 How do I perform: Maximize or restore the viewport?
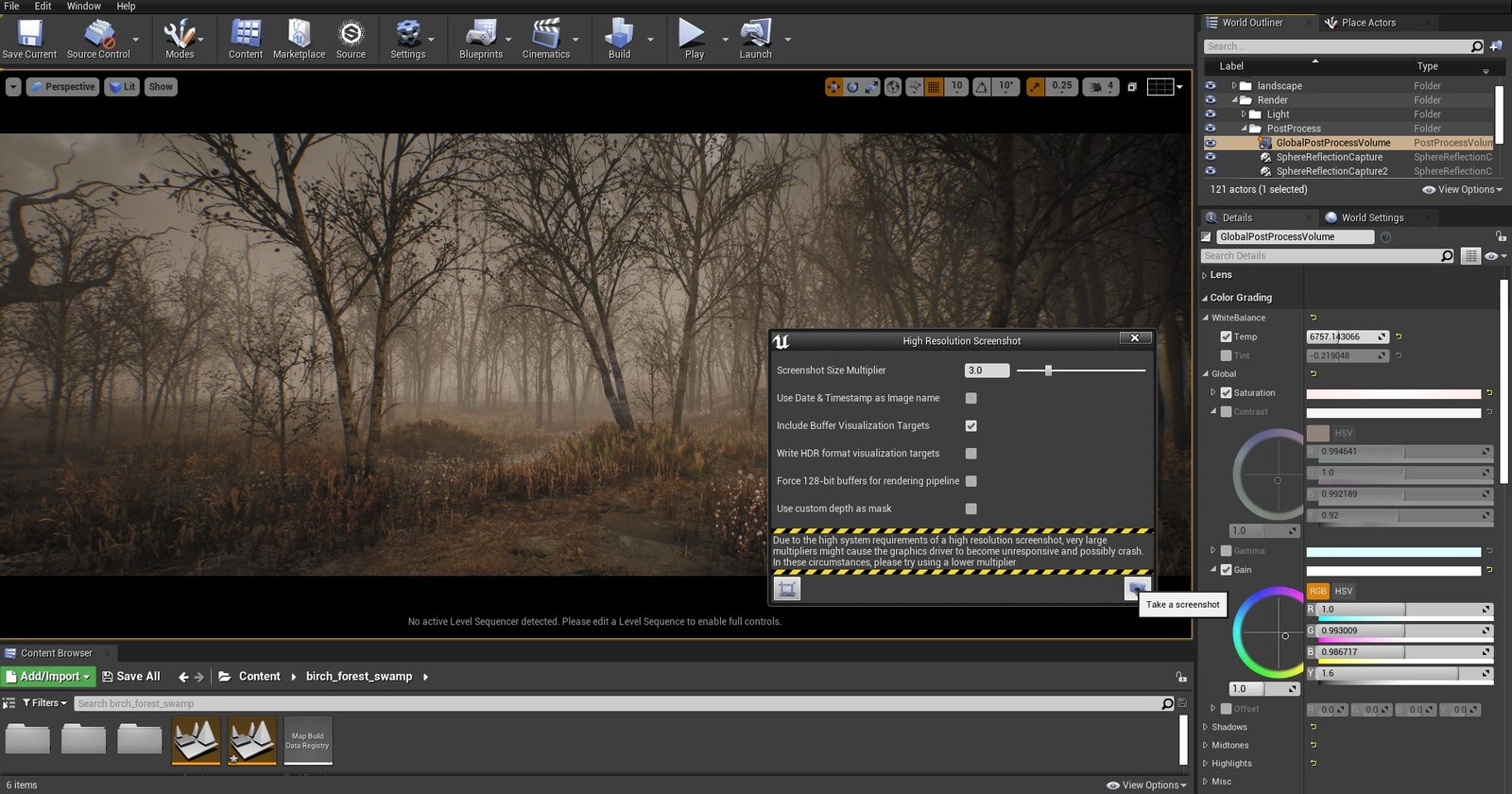pos(1132,87)
